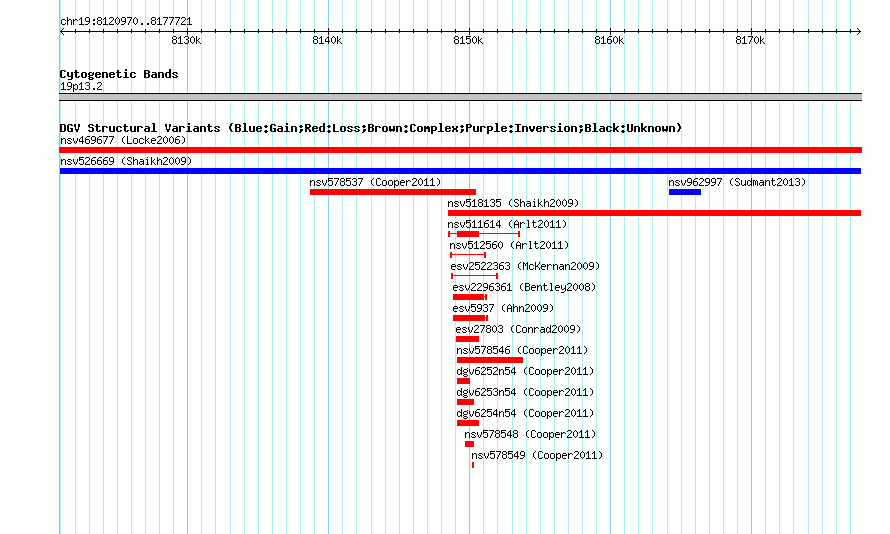Click the label 'nsv512560 (Arlt2011)'
890x534 pixels.
(x=509, y=245)
